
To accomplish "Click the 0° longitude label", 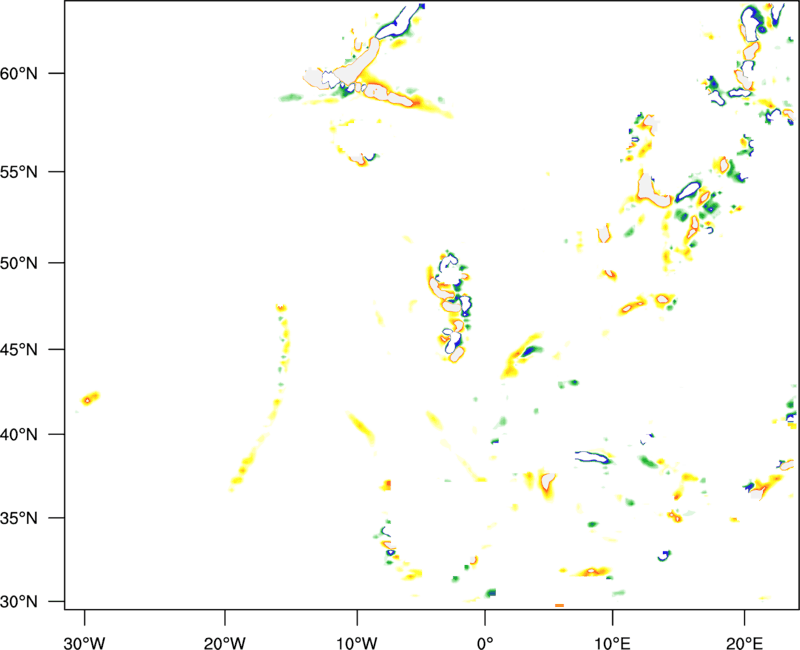I will point(485,643).
